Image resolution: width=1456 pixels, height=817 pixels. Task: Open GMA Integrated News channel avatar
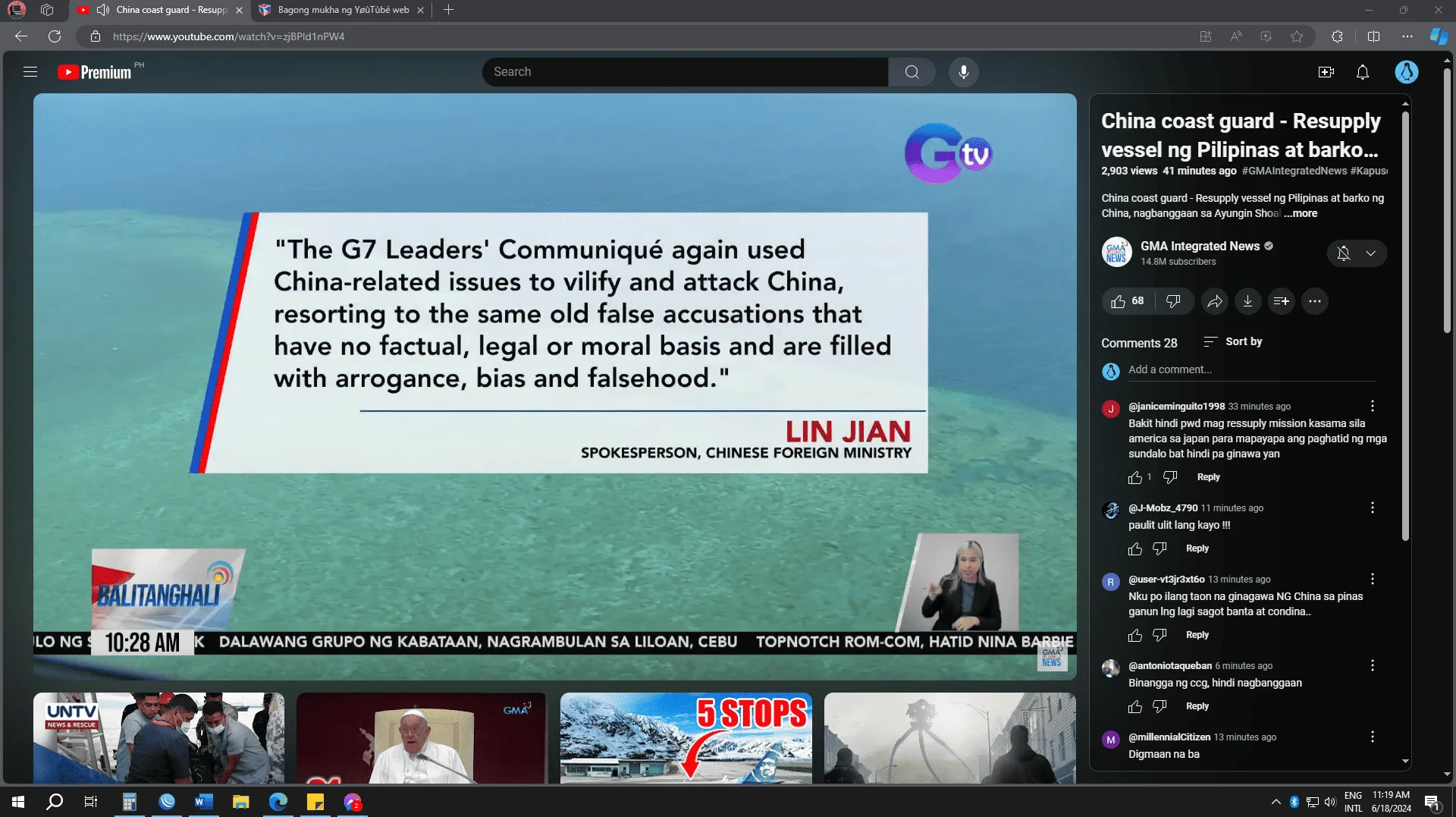point(1116,253)
